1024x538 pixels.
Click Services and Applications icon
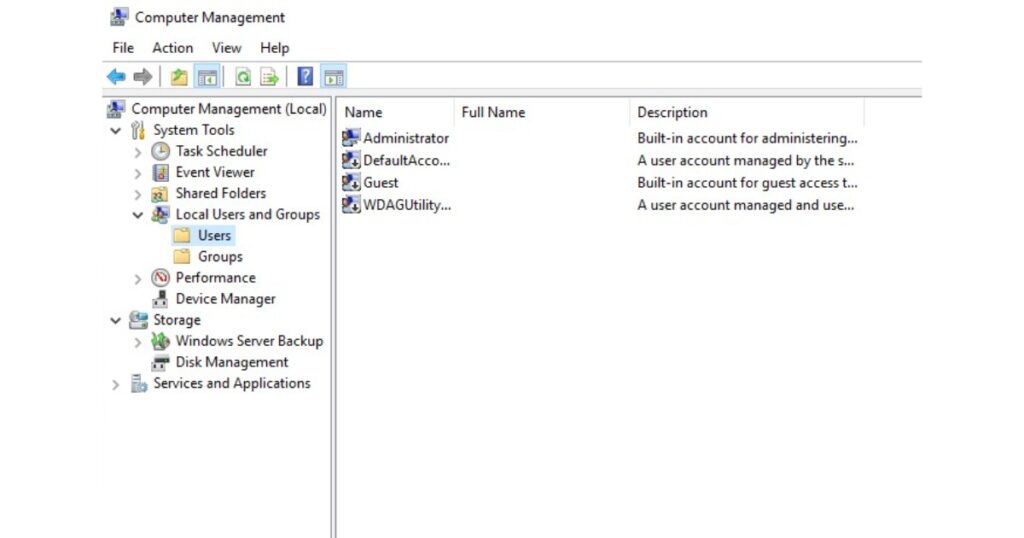coord(138,383)
